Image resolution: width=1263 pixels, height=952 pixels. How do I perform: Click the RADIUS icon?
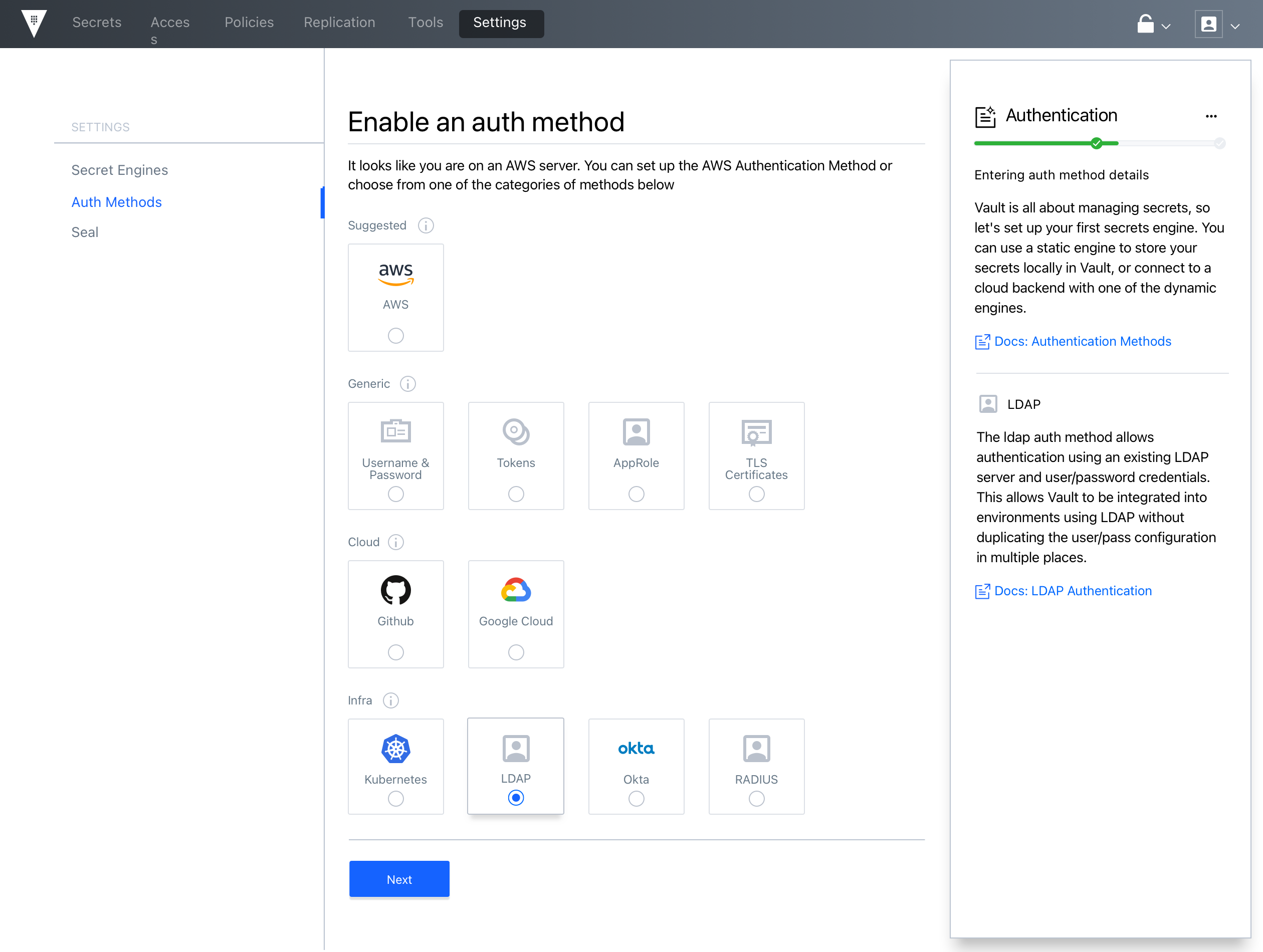tap(756, 749)
